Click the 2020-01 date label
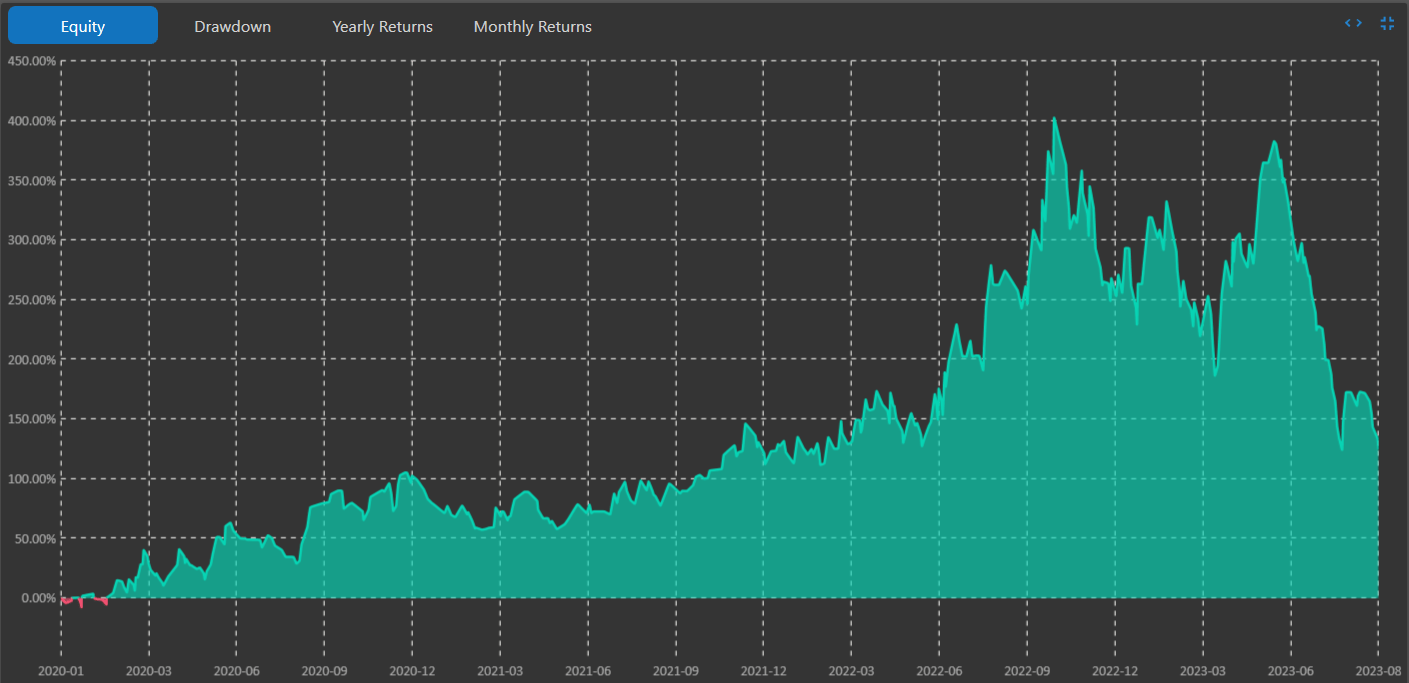Viewport: 1409px width, 683px height. [x=62, y=670]
